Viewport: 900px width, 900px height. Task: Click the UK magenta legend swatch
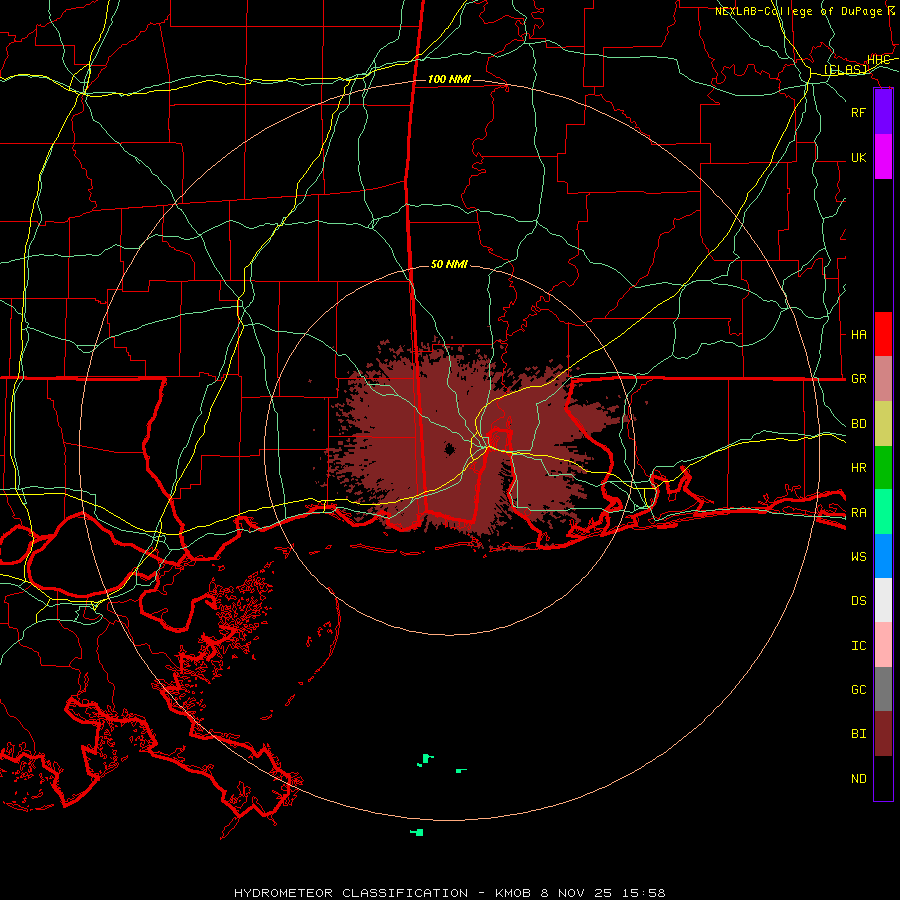(883, 157)
